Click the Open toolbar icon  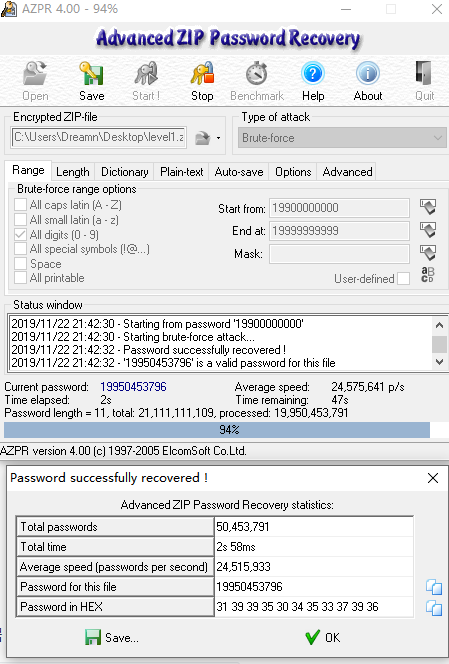[35, 81]
